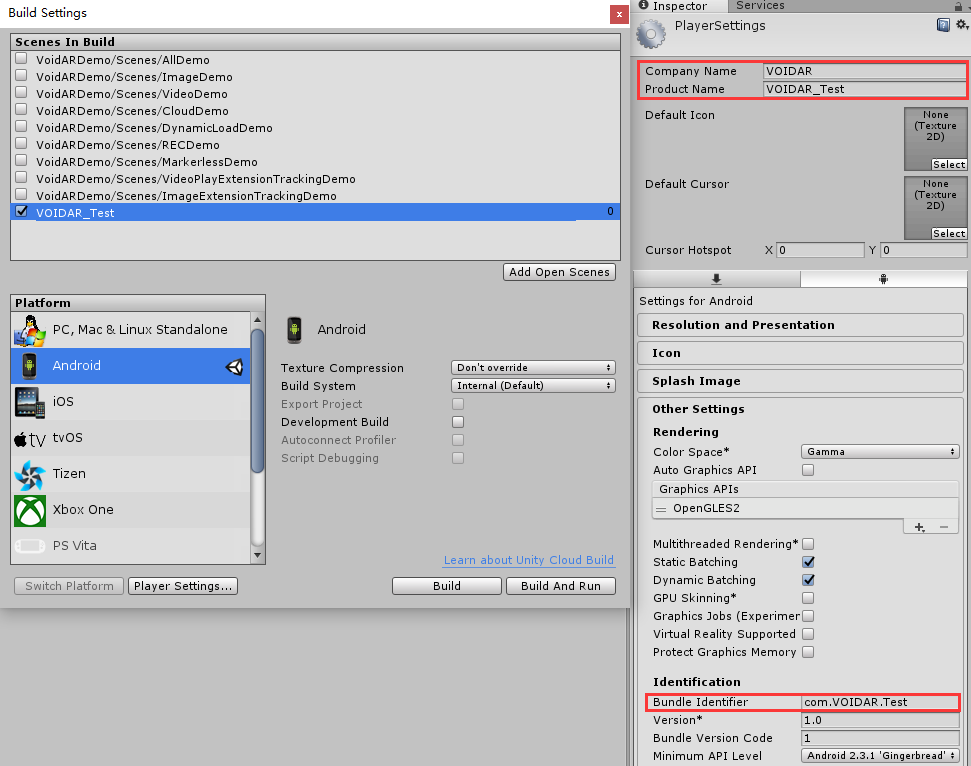
Task: Open Learn about Unity Cloud Build link
Action: [528, 560]
